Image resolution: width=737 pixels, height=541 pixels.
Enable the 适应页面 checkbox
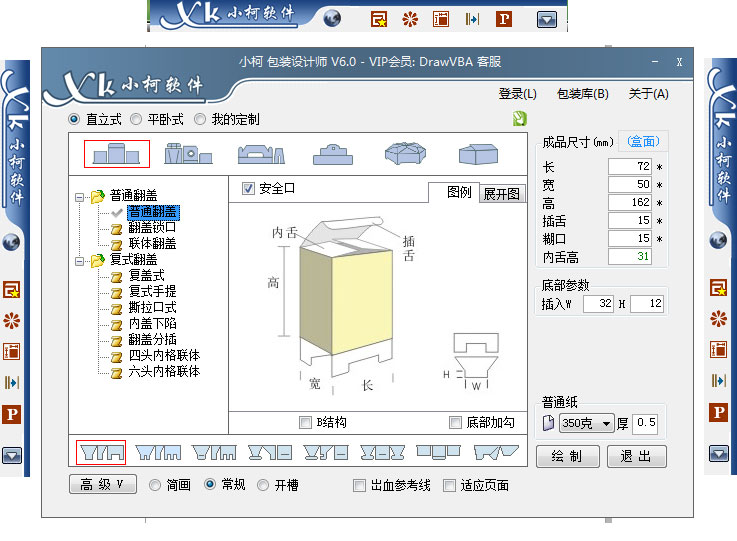tap(449, 485)
